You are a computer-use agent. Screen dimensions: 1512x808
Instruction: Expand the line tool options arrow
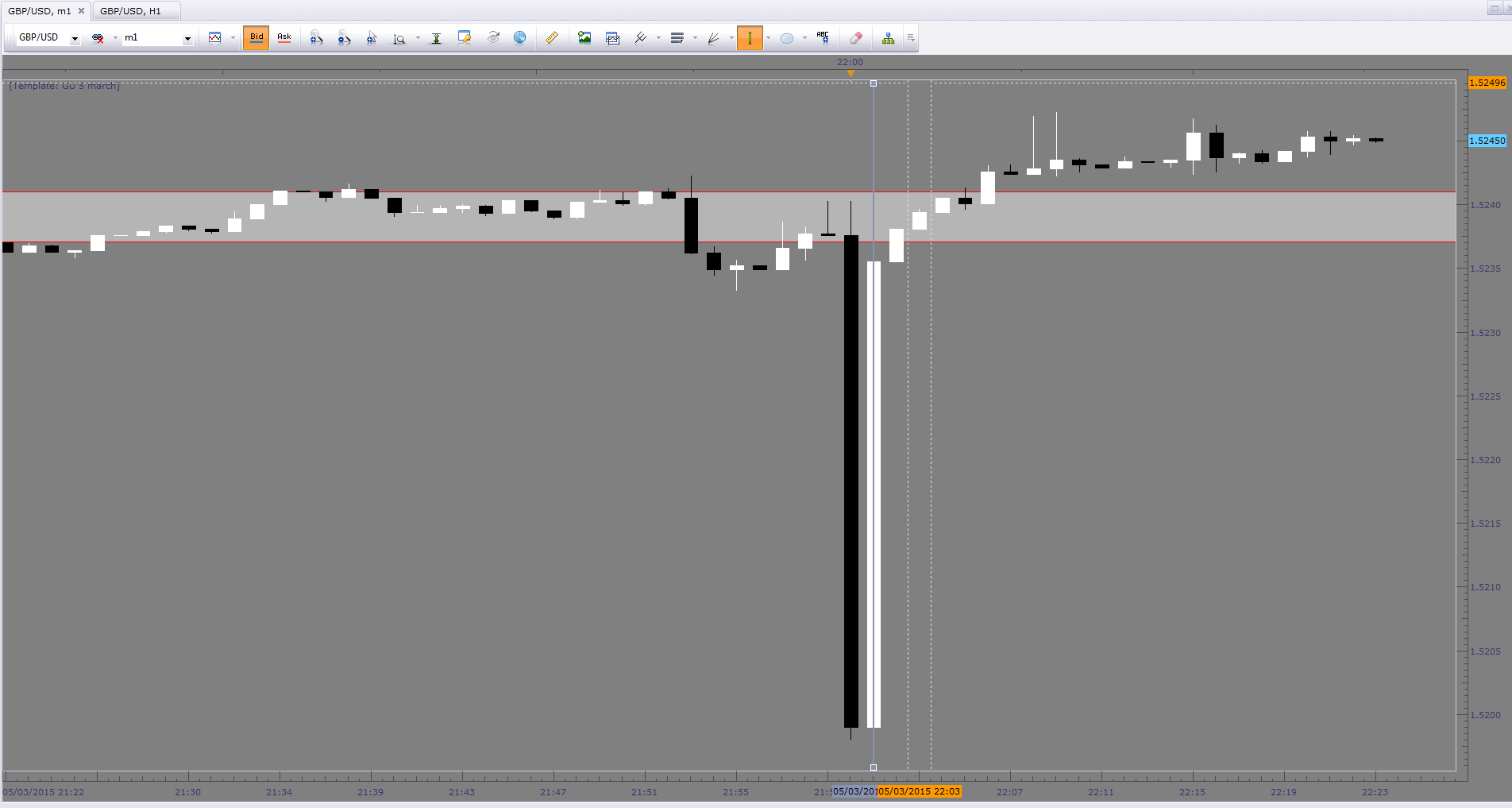pos(768,38)
